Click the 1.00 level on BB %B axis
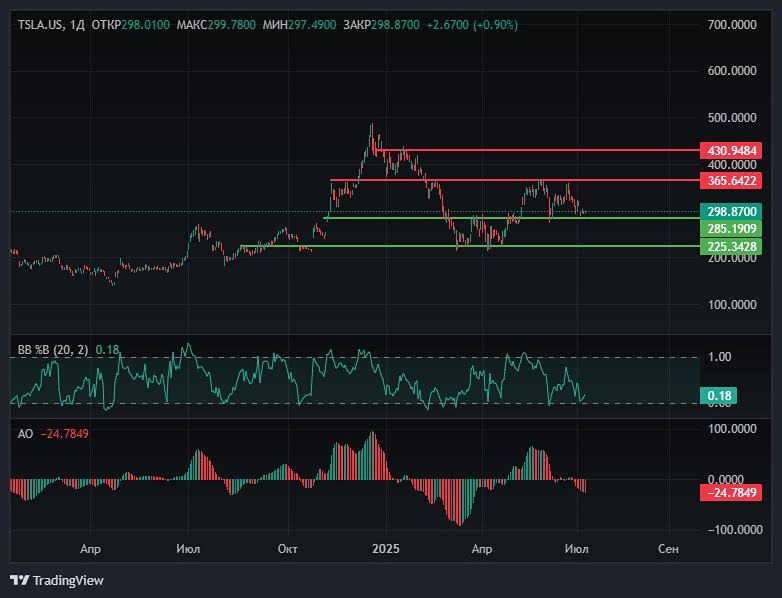 click(719, 357)
